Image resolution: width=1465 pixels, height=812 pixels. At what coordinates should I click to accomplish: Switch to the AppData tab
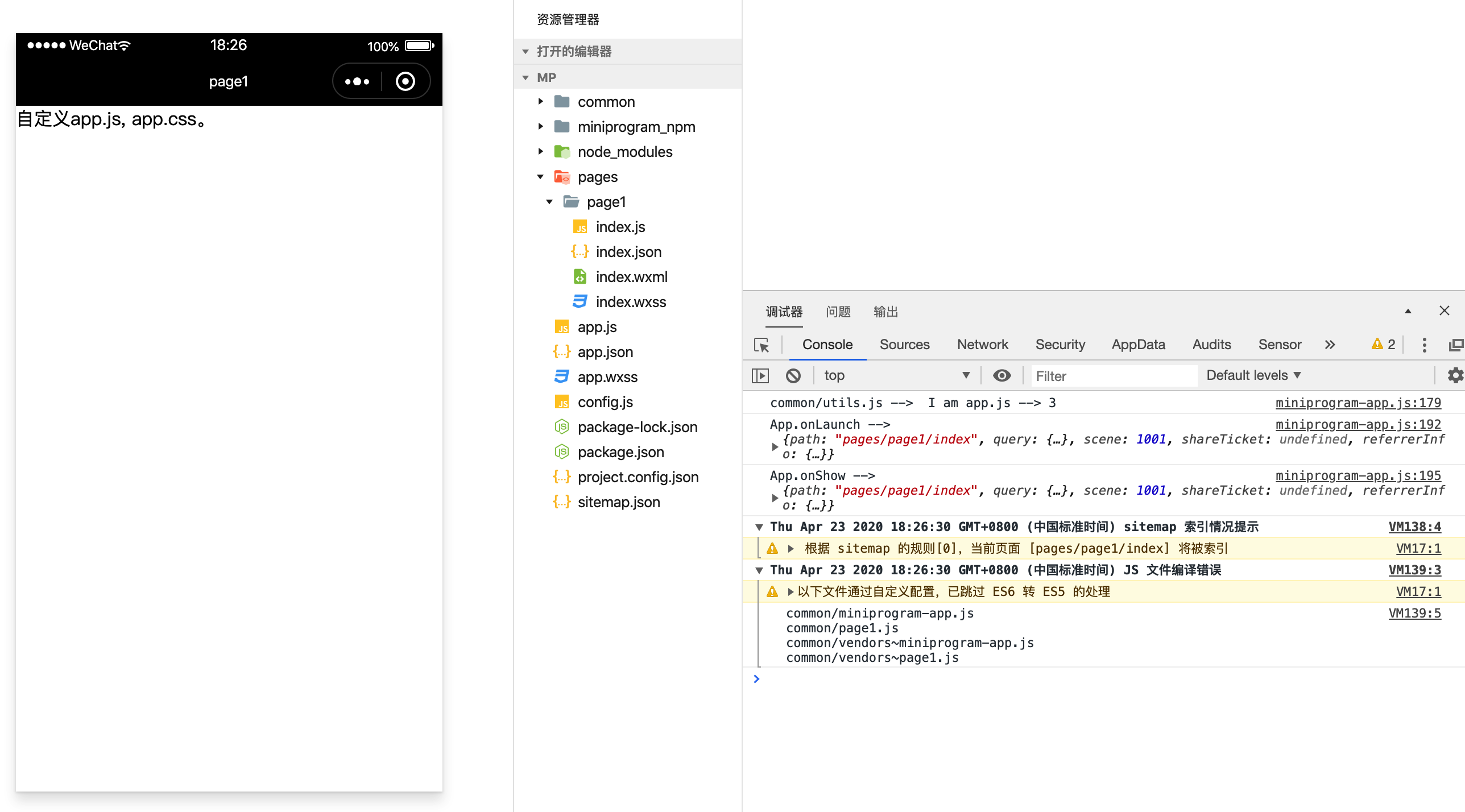1139,345
